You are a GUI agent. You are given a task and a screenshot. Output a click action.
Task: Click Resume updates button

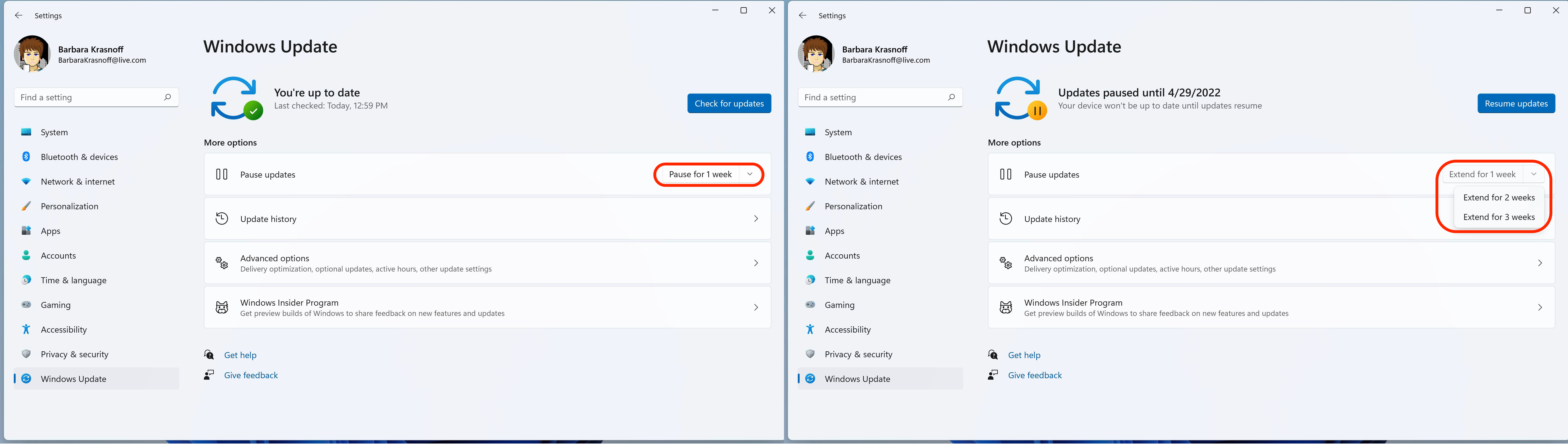tap(1516, 103)
